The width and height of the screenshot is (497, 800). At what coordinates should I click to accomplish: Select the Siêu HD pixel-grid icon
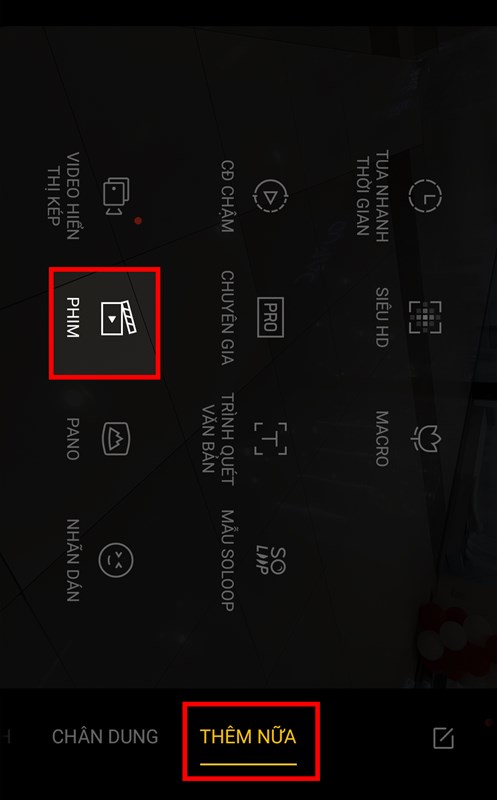click(425, 317)
